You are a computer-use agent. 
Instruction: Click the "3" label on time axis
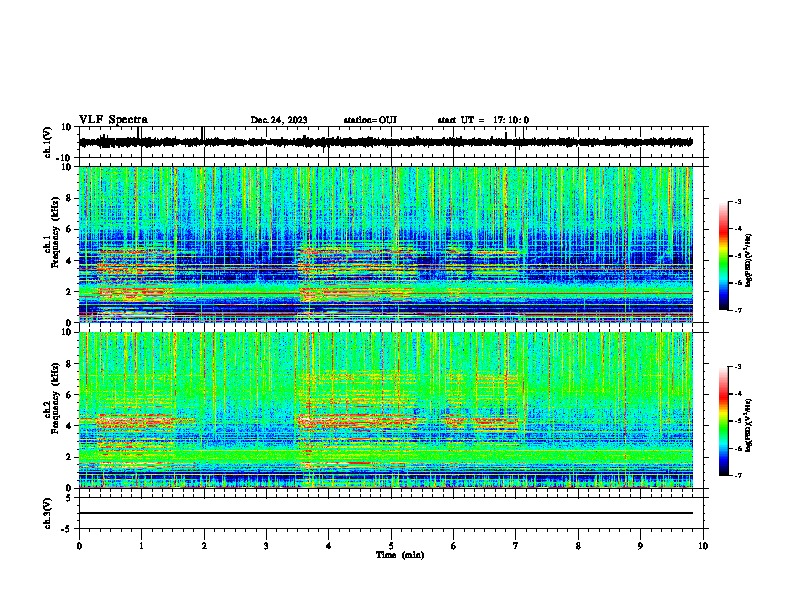click(266, 546)
